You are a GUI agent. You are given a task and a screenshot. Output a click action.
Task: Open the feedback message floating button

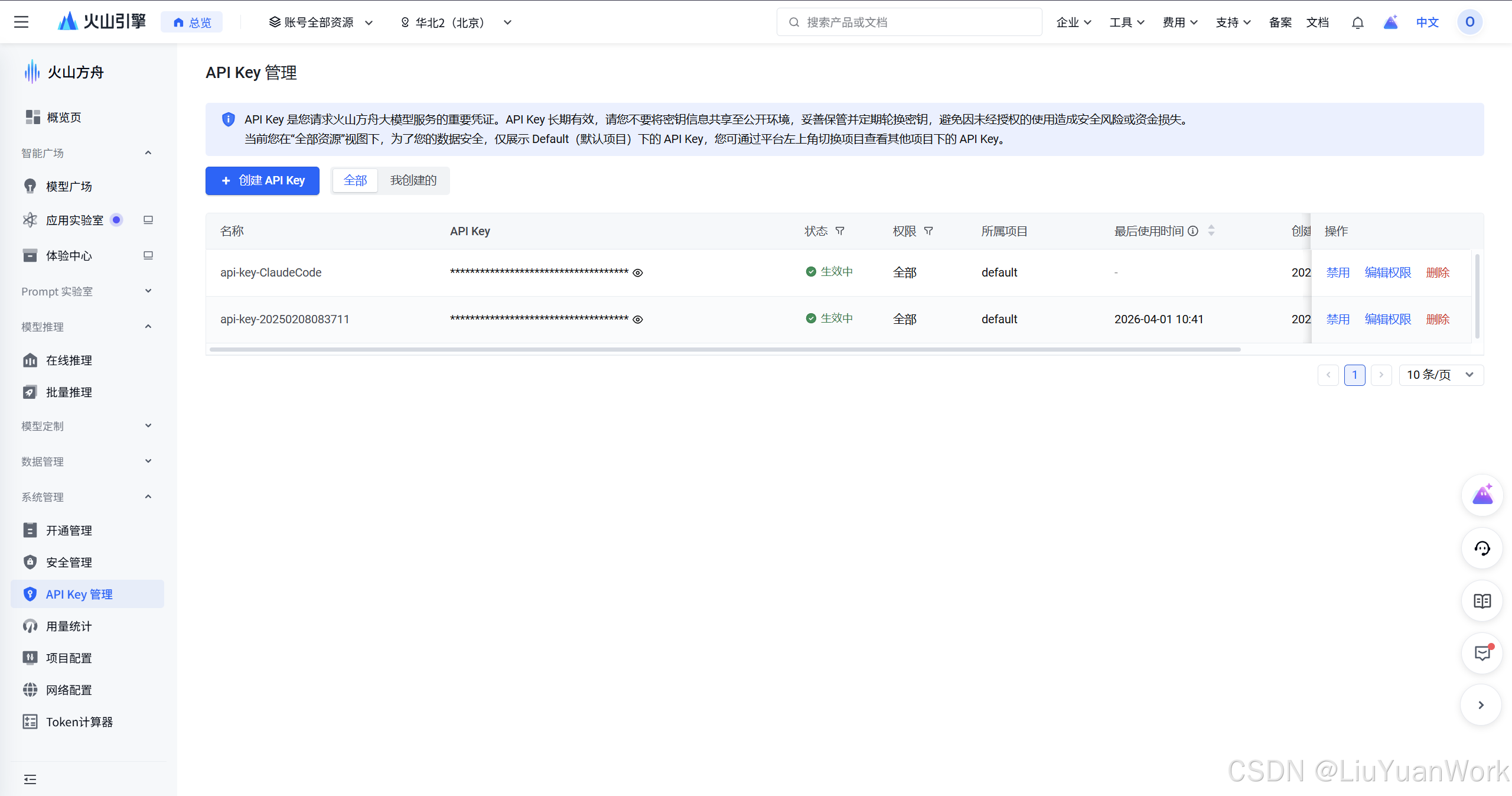(x=1482, y=654)
